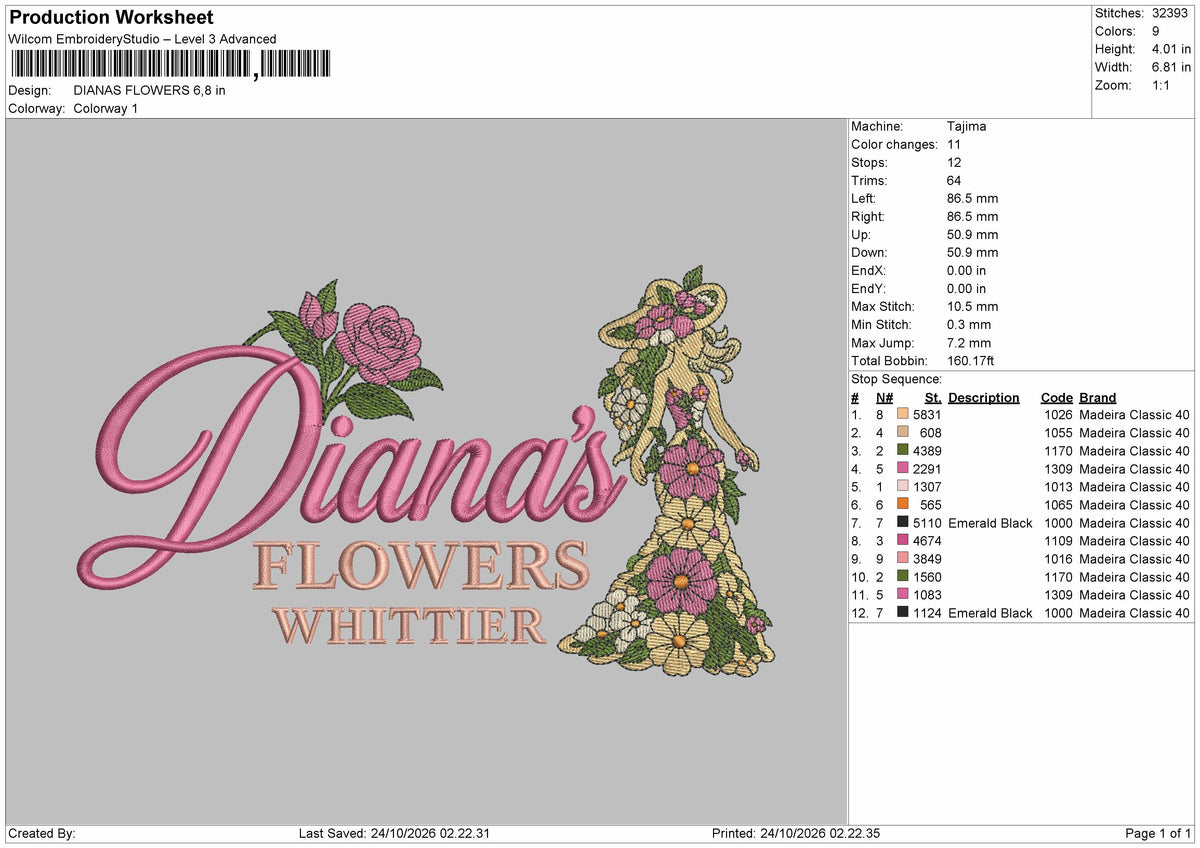Screen dimensions: 1200x848
Task: Click "Wilcom EmbroideryStudio – Level 3 Advanced" text
Action: (142, 39)
